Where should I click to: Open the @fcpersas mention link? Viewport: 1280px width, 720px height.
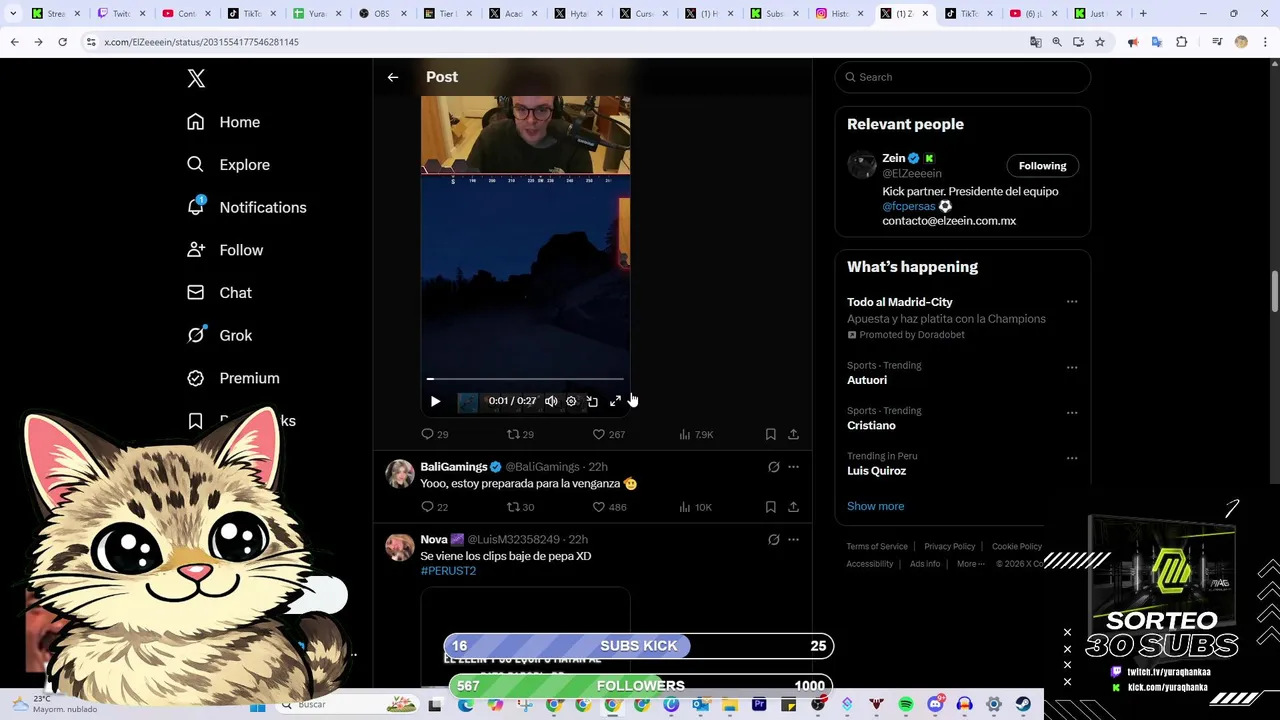pyautogui.click(x=909, y=206)
